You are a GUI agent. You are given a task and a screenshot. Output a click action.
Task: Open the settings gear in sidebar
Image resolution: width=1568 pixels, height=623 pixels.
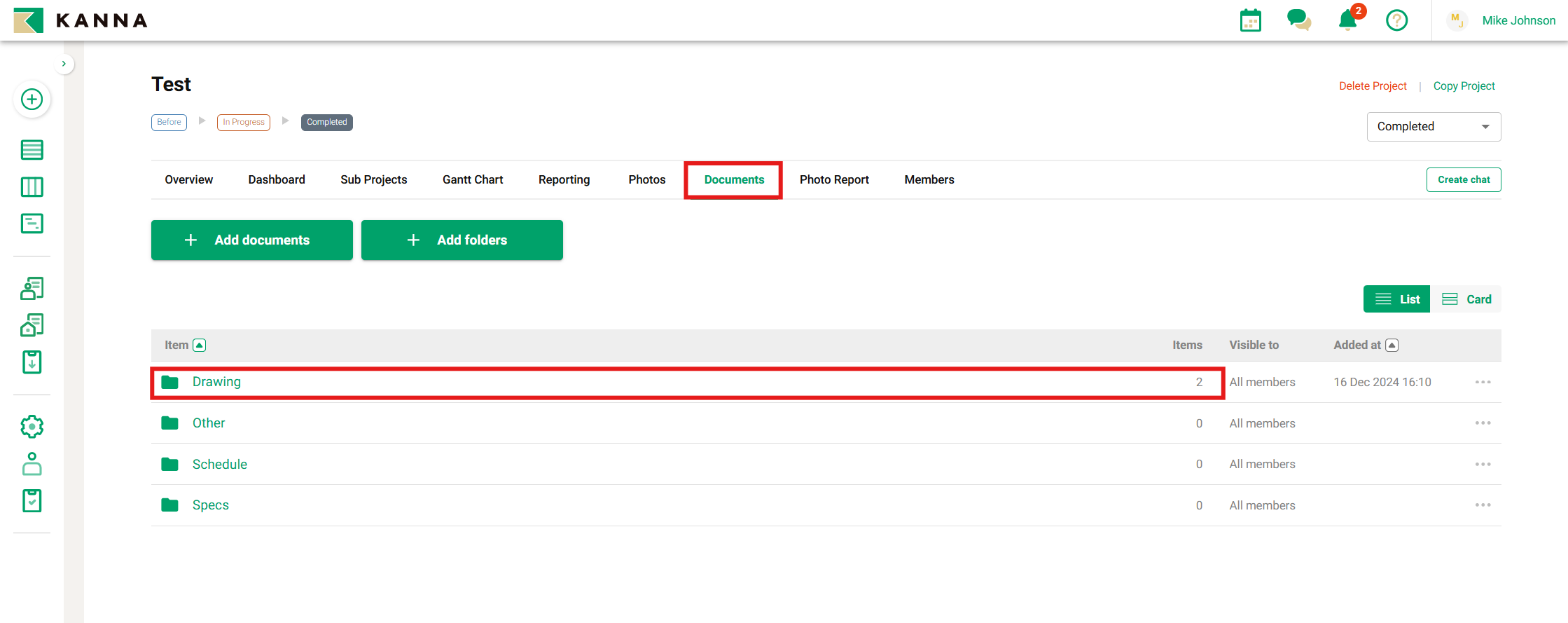[32, 426]
